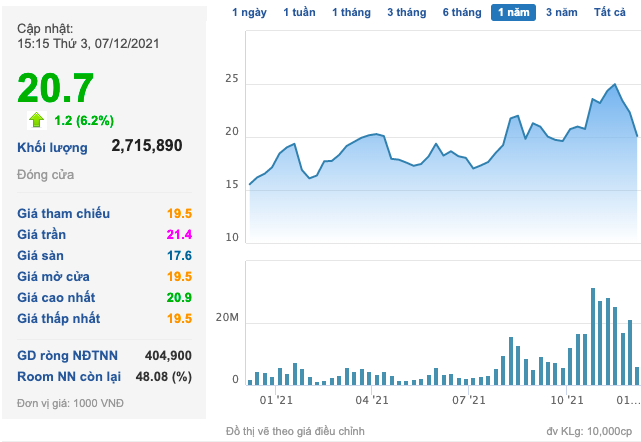Click the 07 '21 axis marker
Screen dimensions: 641x442
[468, 400]
